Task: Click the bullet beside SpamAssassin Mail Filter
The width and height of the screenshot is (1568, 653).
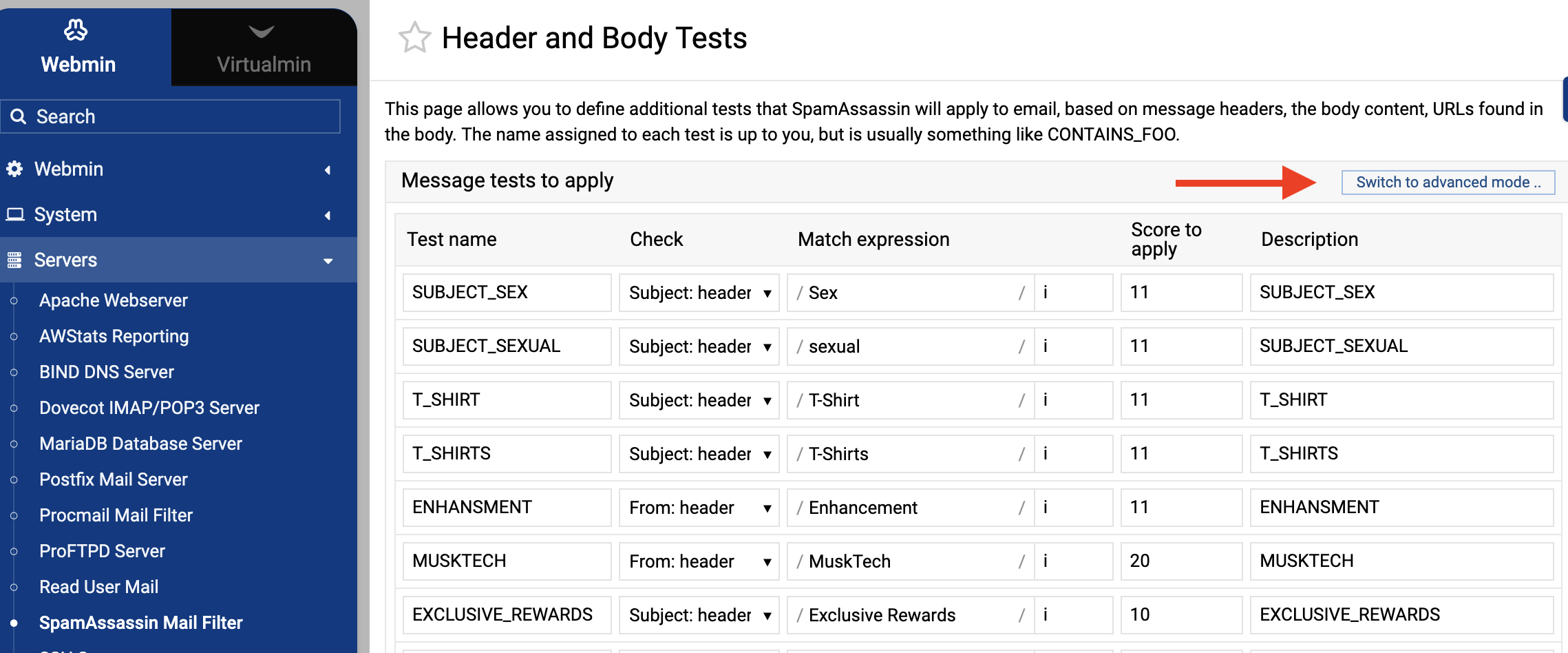Action: tap(14, 623)
